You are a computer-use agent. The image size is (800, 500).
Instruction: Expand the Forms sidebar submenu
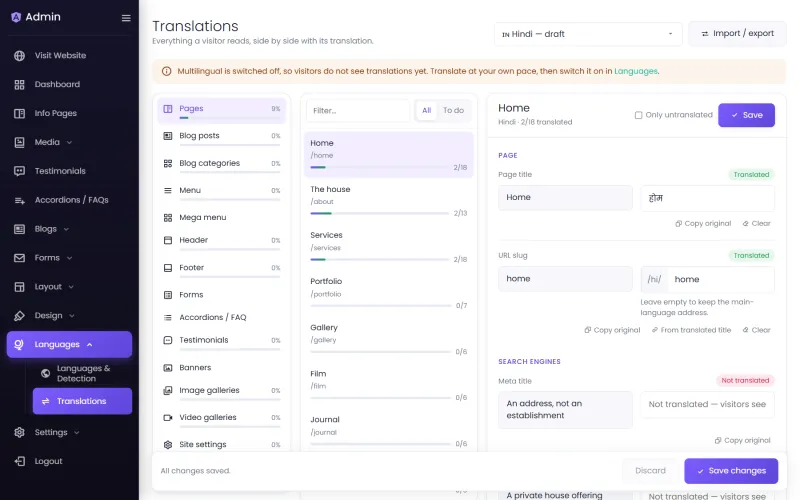(69, 258)
